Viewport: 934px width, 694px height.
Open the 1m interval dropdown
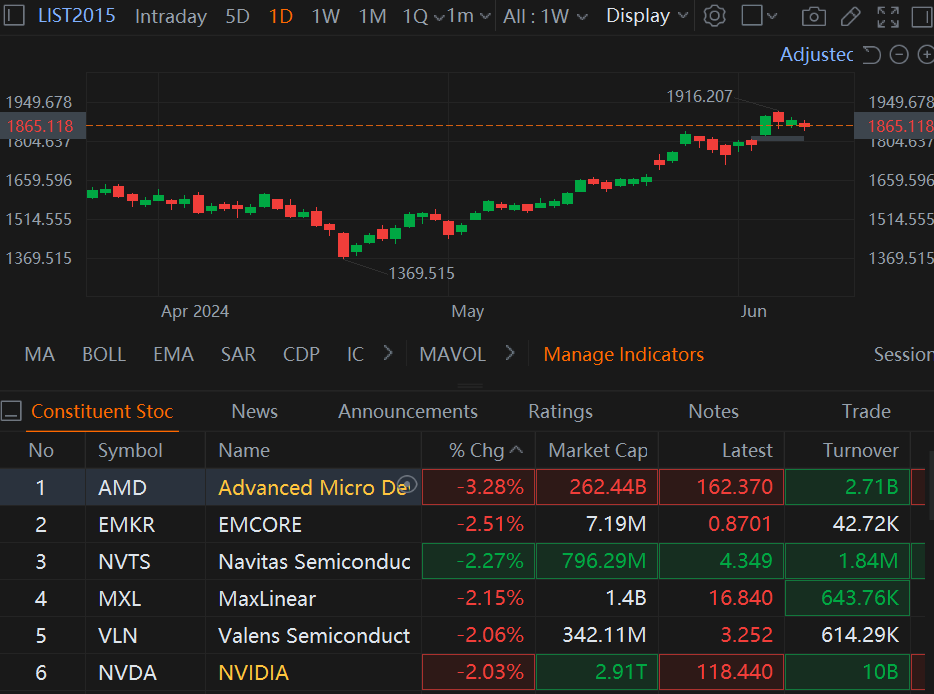pyautogui.click(x=469, y=16)
